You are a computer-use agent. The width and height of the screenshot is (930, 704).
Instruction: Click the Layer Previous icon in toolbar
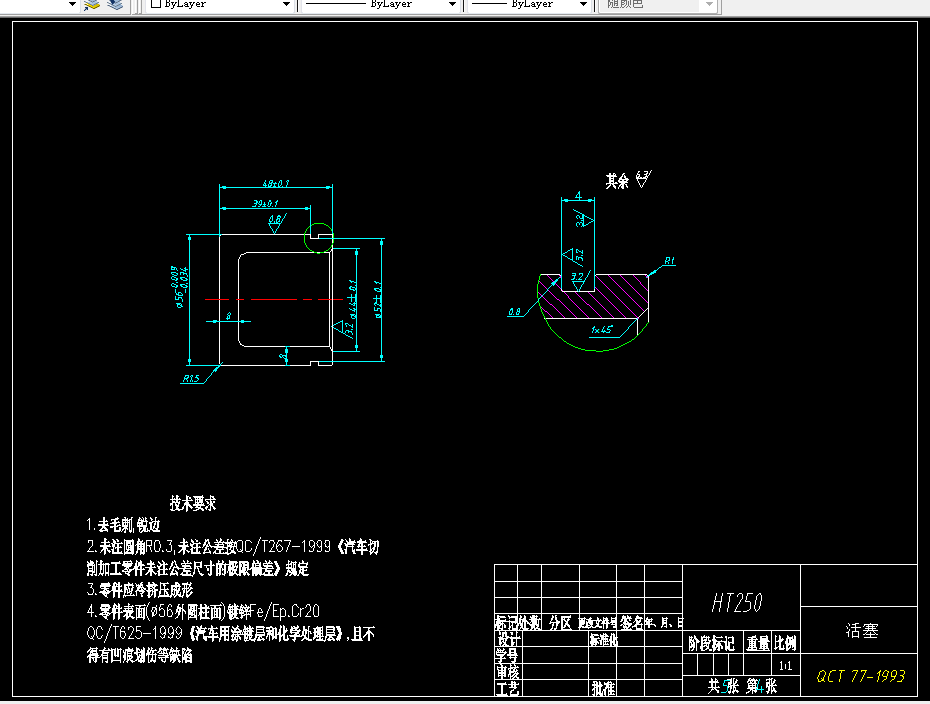click(x=115, y=5)
